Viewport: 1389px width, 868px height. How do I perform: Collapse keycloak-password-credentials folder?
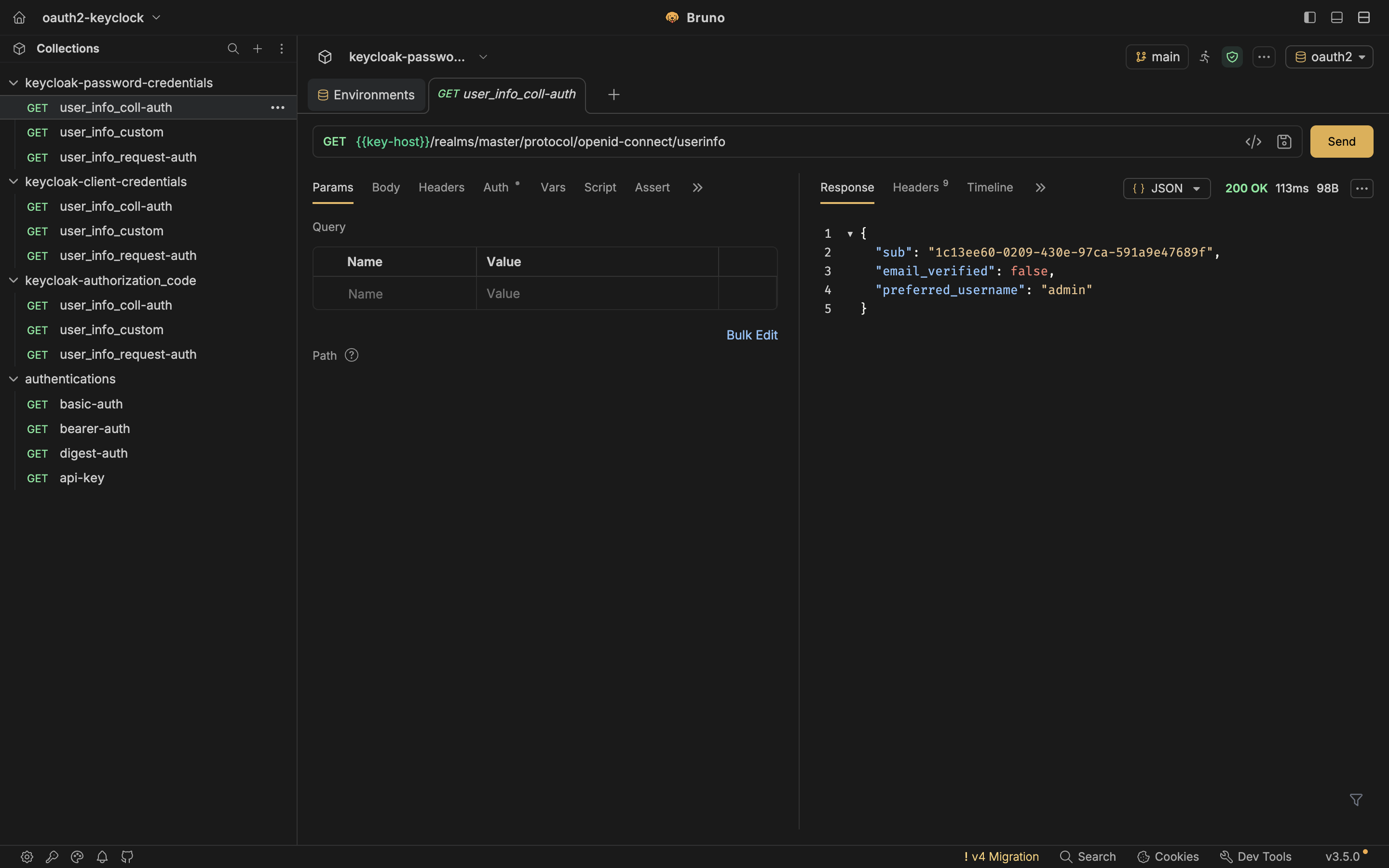[13, 82]
